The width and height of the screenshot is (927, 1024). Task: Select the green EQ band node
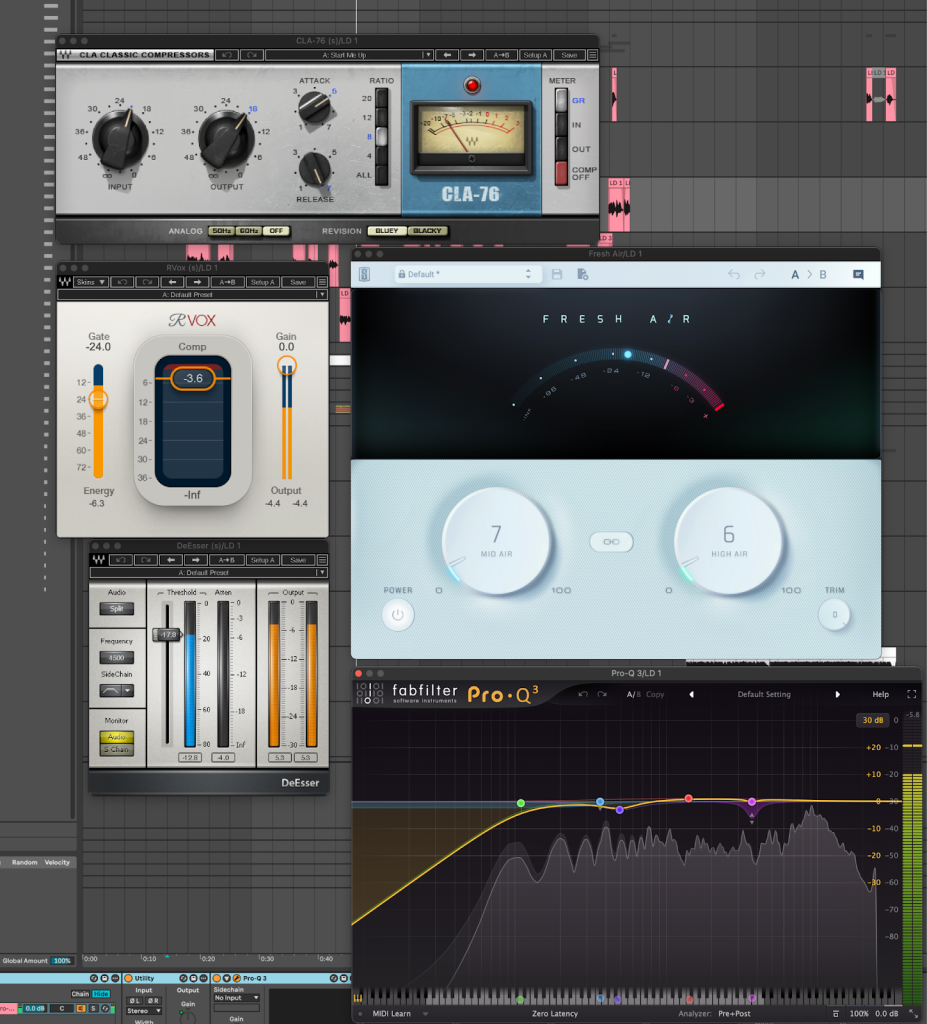tap(521, 803)
